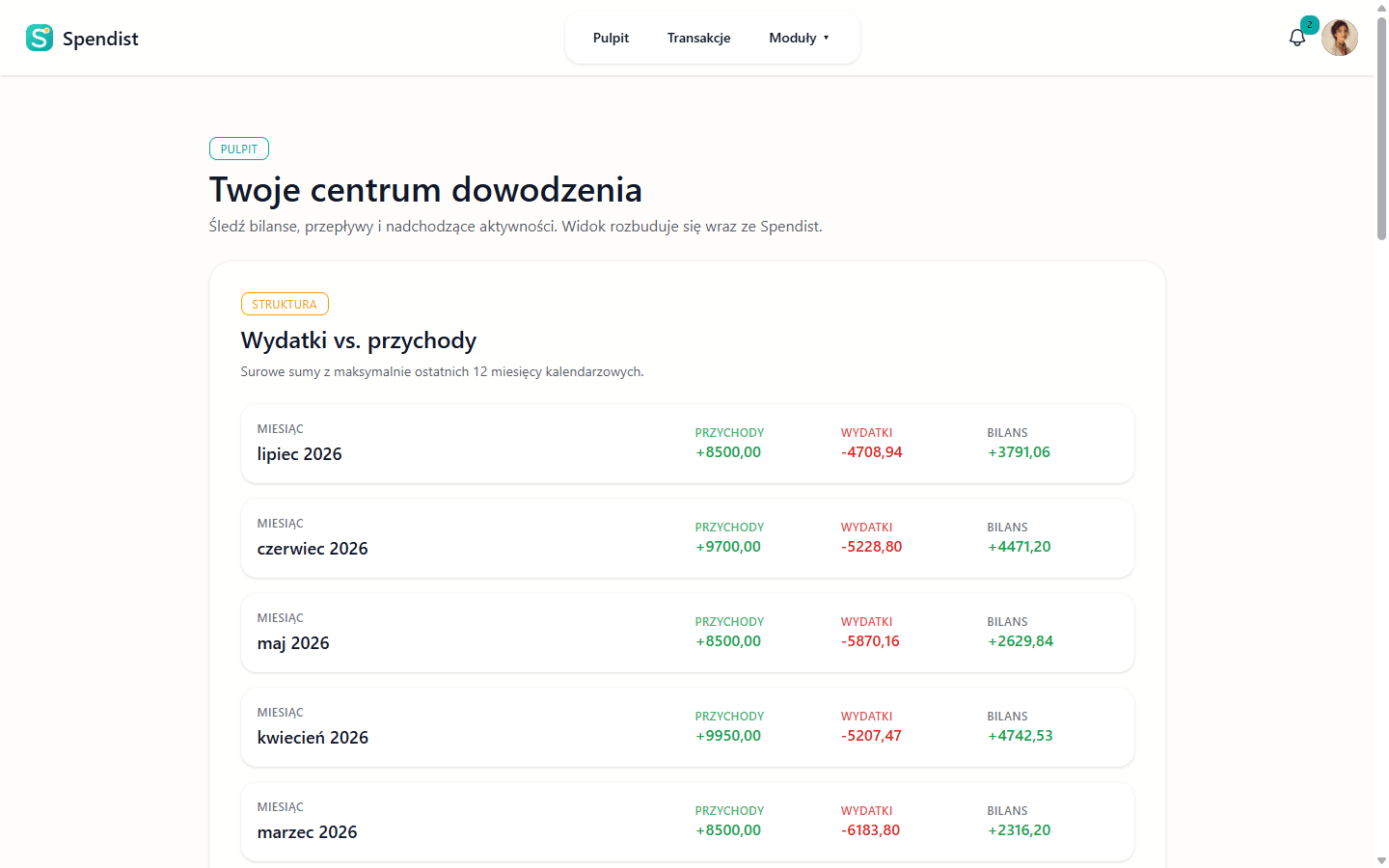Click income value +8500,00 for marzec 2026
Screen dimensions: 1389x868
(728, 830)
